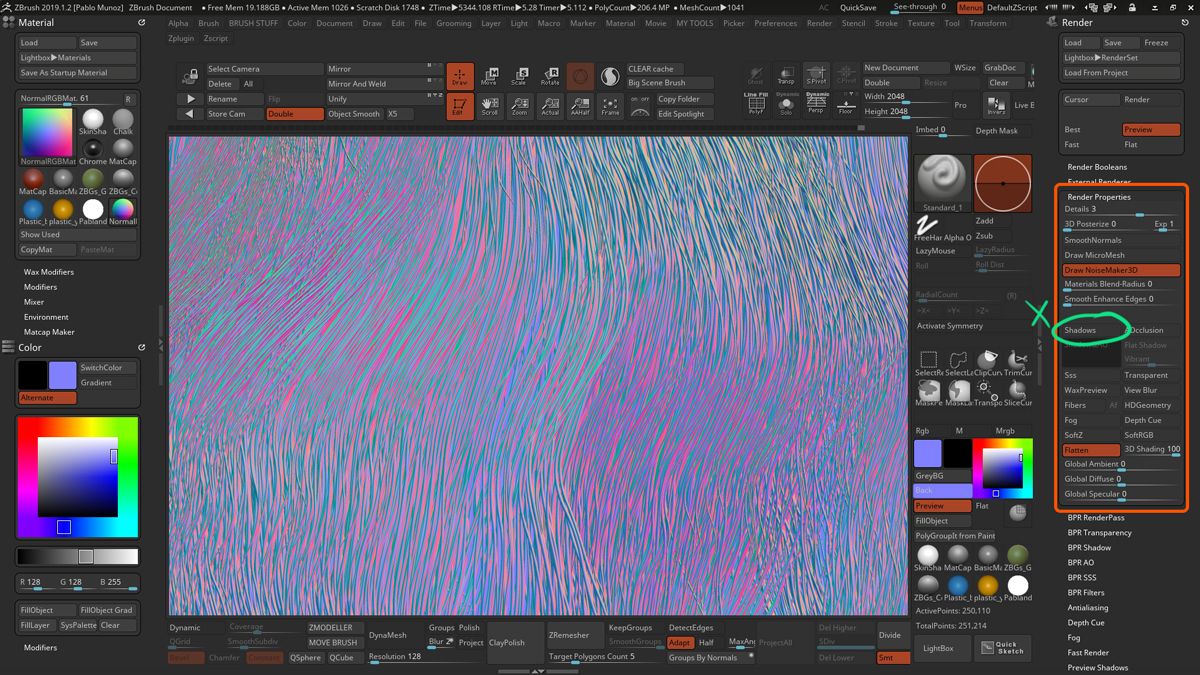Toggle the Floor grid icon
This screenshot has width=1200, height=675.
pos(846,103)
